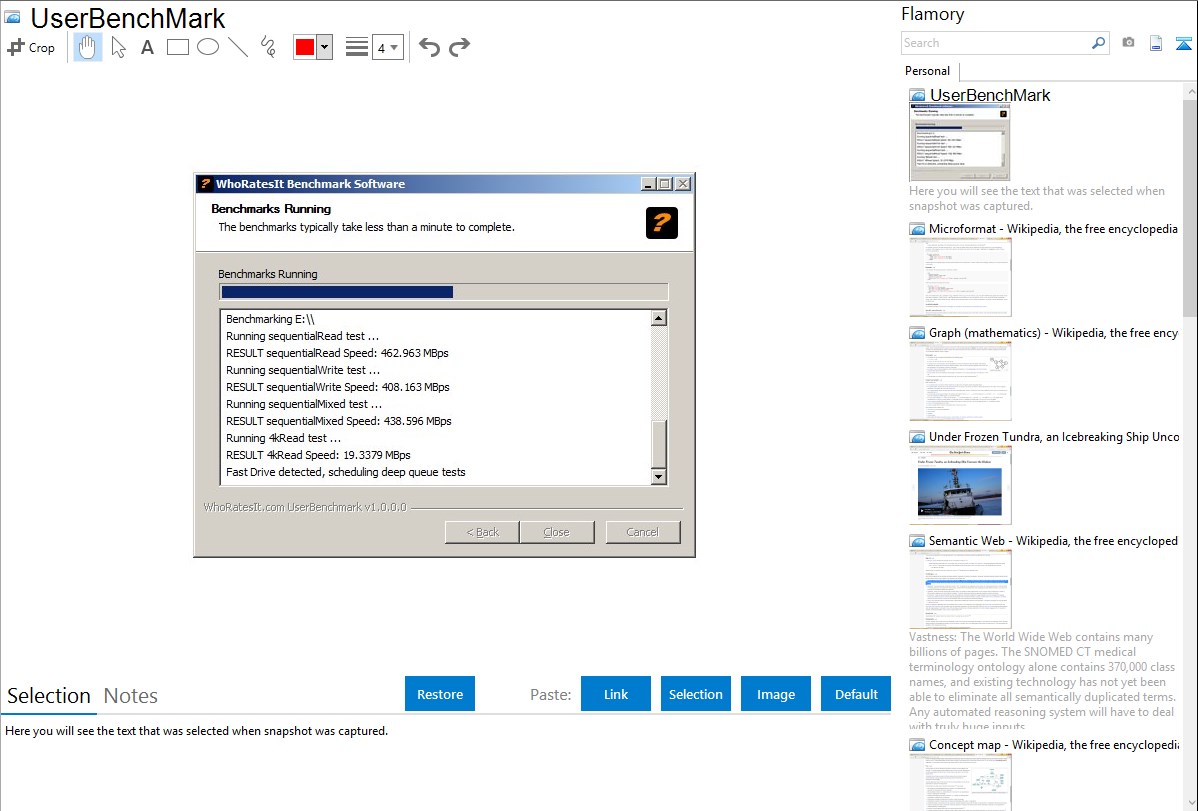Paste as Link
This screenshot has height=811, width=1198.
point(616,694)
